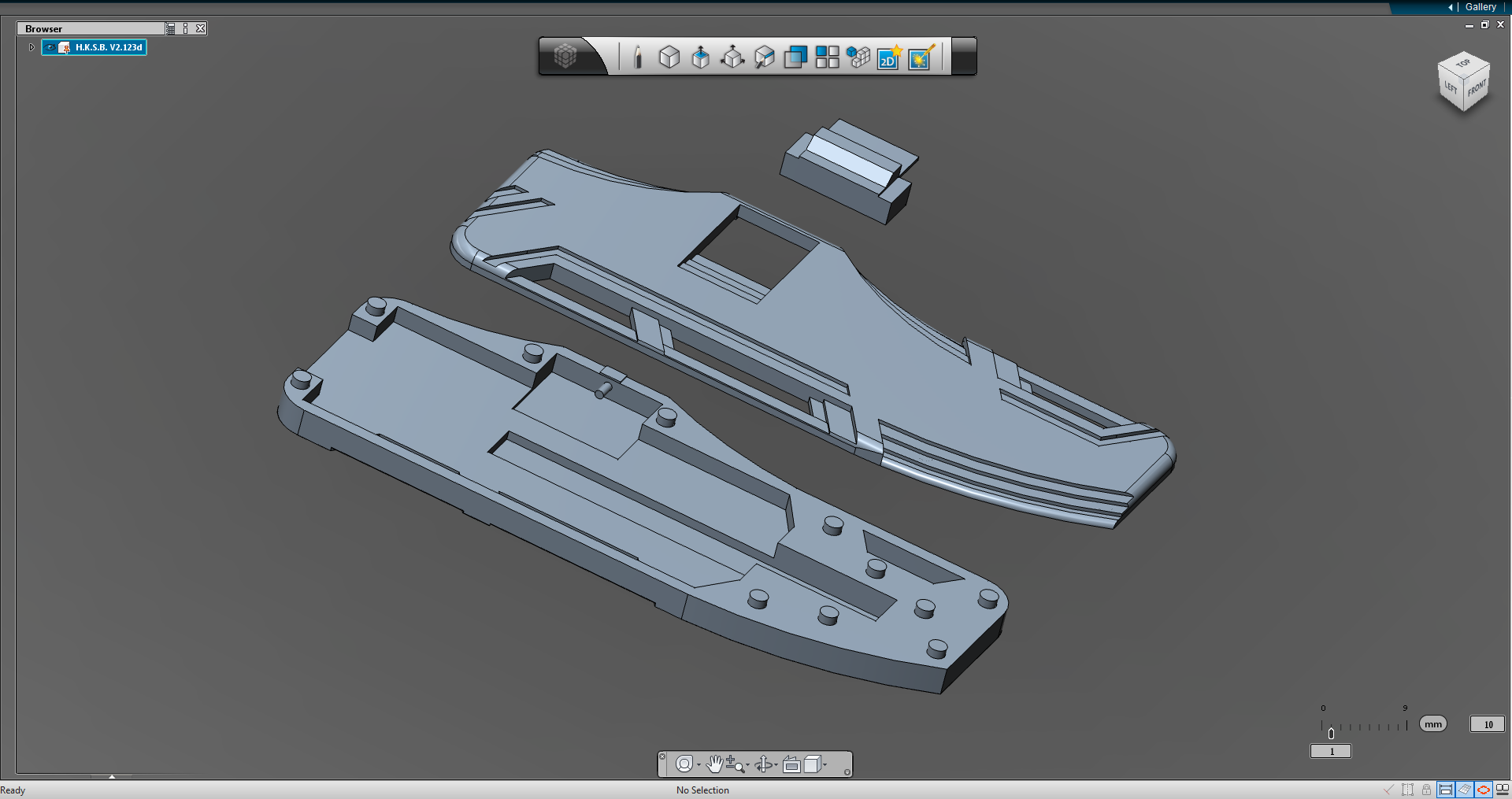Open the orbit tool dropdown arrow
Viewport: 1512px width, 799px height.
776,764
